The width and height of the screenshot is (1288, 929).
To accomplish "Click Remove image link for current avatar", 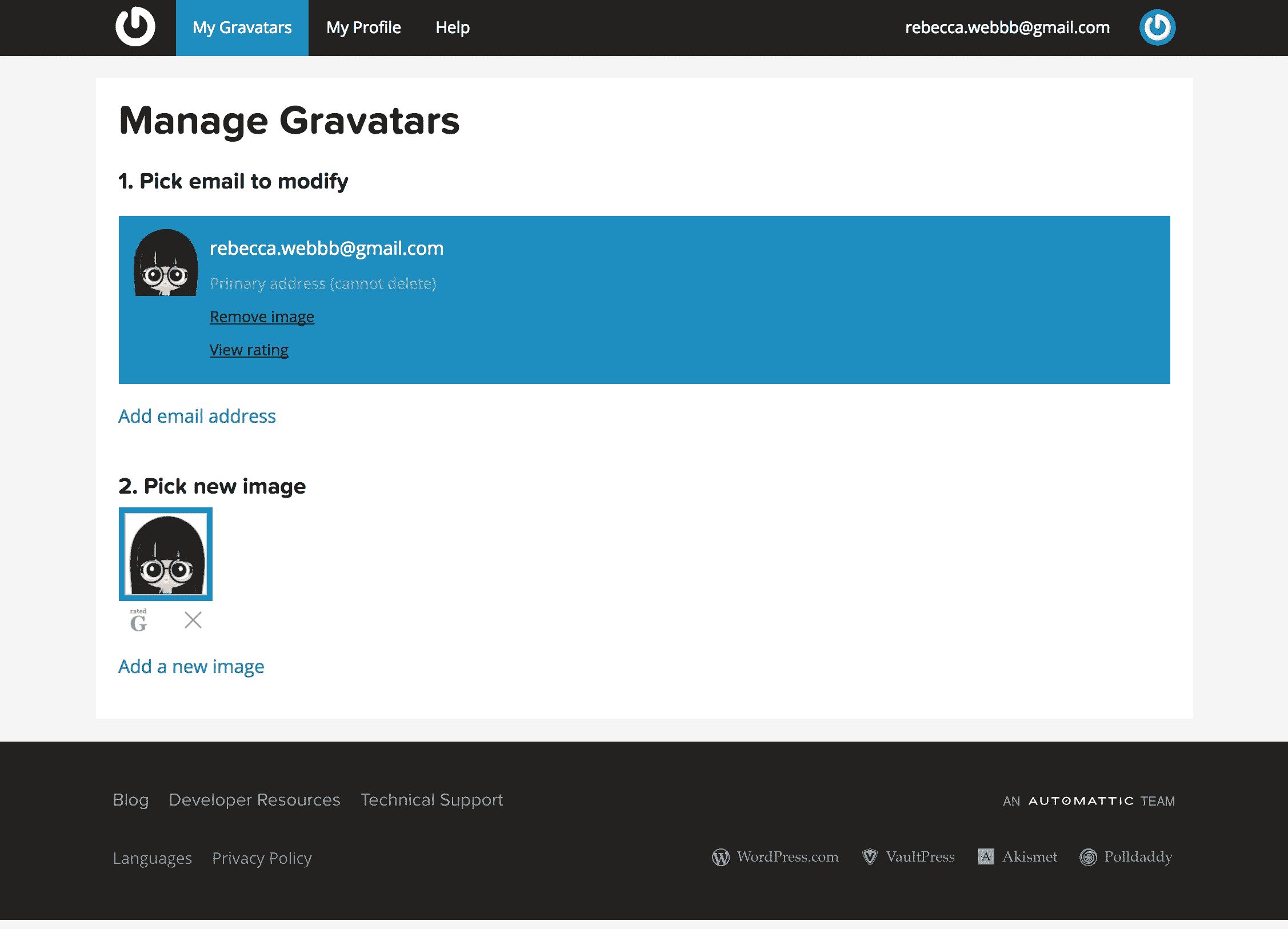I will (261, 317).
